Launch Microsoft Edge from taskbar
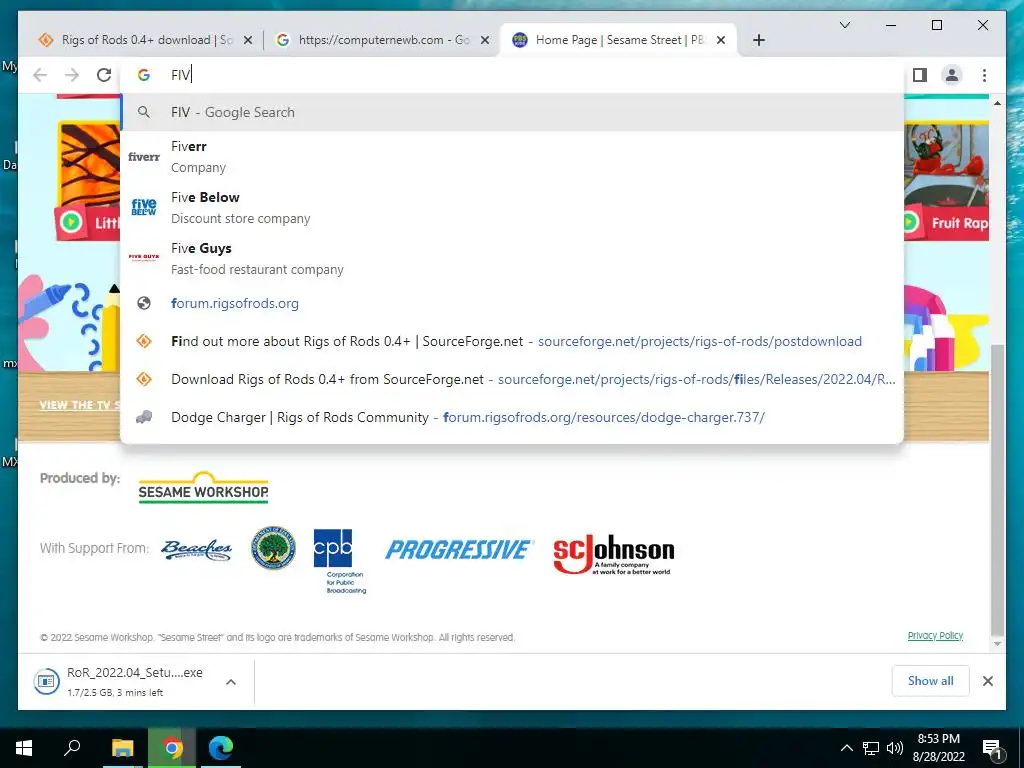 221,748
